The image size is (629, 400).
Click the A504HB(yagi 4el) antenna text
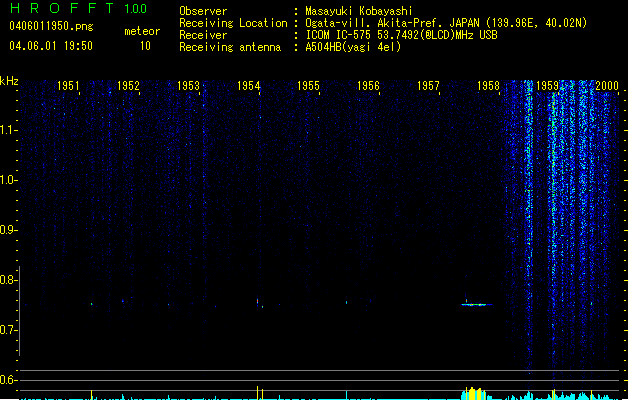tap(353, 47)
